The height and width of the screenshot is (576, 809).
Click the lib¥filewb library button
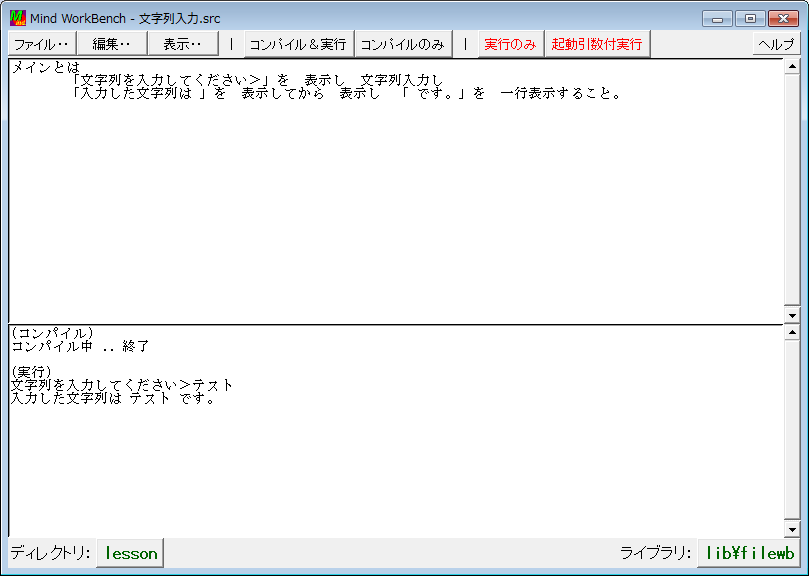click(750, 553)
